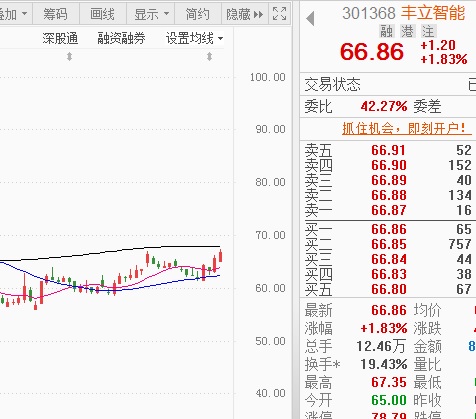Click the 60.00 price axis label
This screenshot has width=476, height=419.
[270, 288]
